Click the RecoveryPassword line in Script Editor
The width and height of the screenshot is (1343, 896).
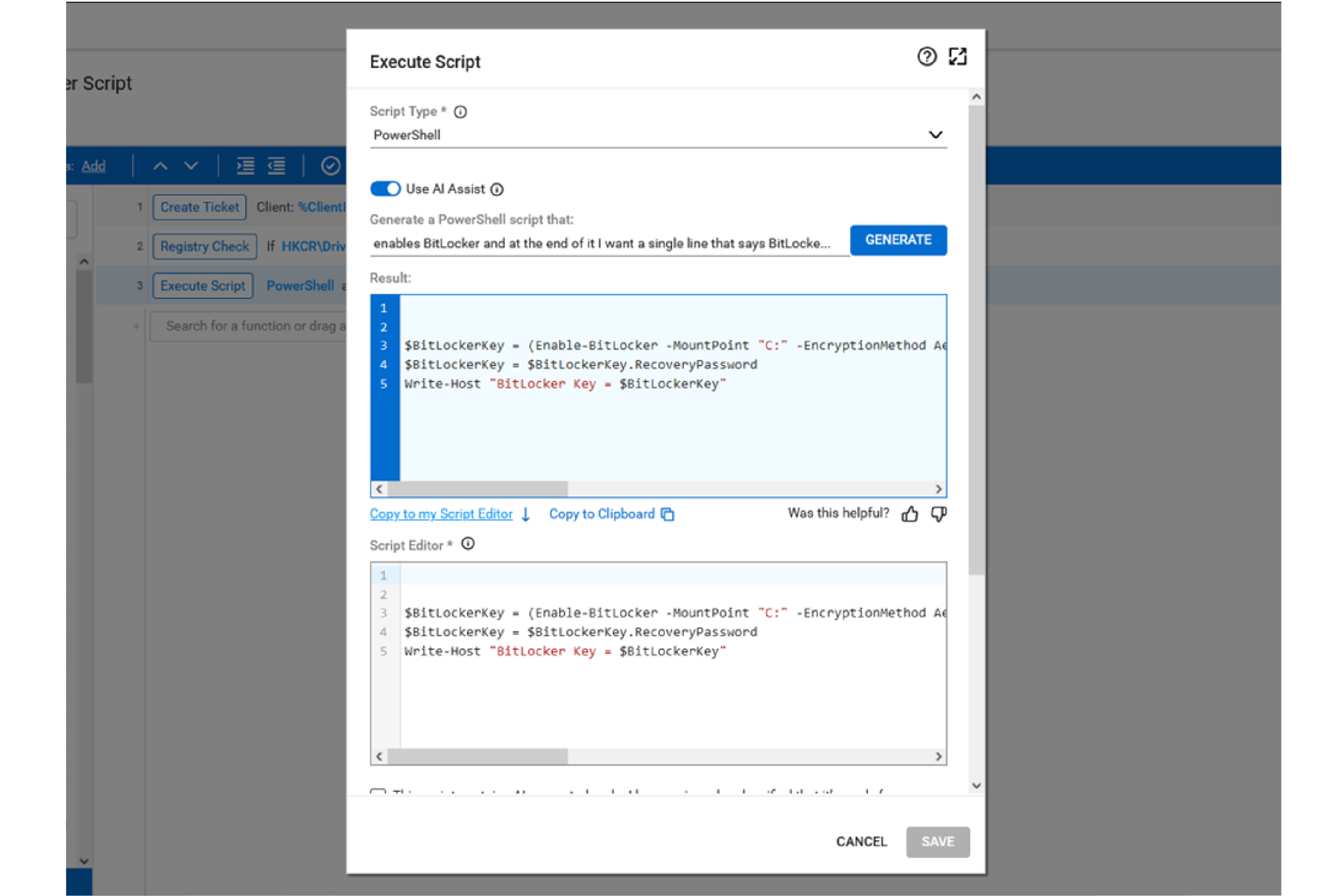pyautogui.click(x=580, y=632)
